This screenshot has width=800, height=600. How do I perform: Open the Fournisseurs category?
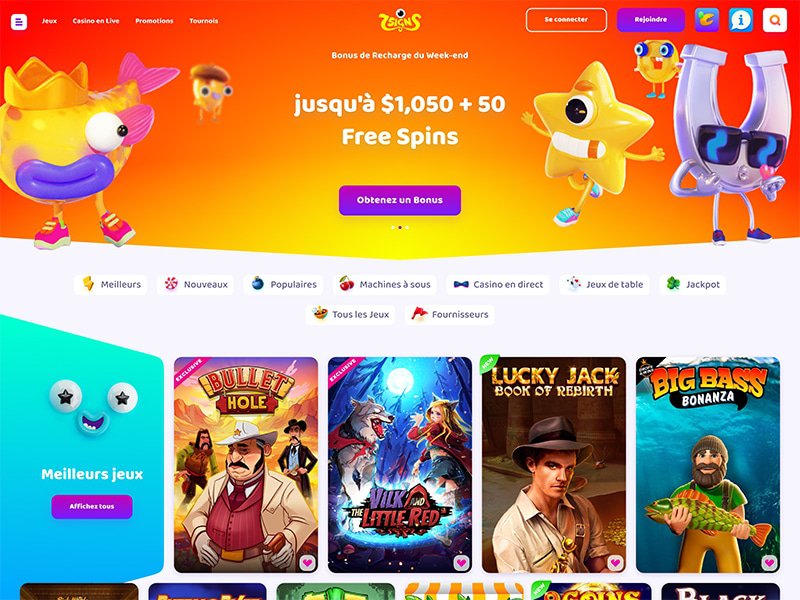click(450, 314)
